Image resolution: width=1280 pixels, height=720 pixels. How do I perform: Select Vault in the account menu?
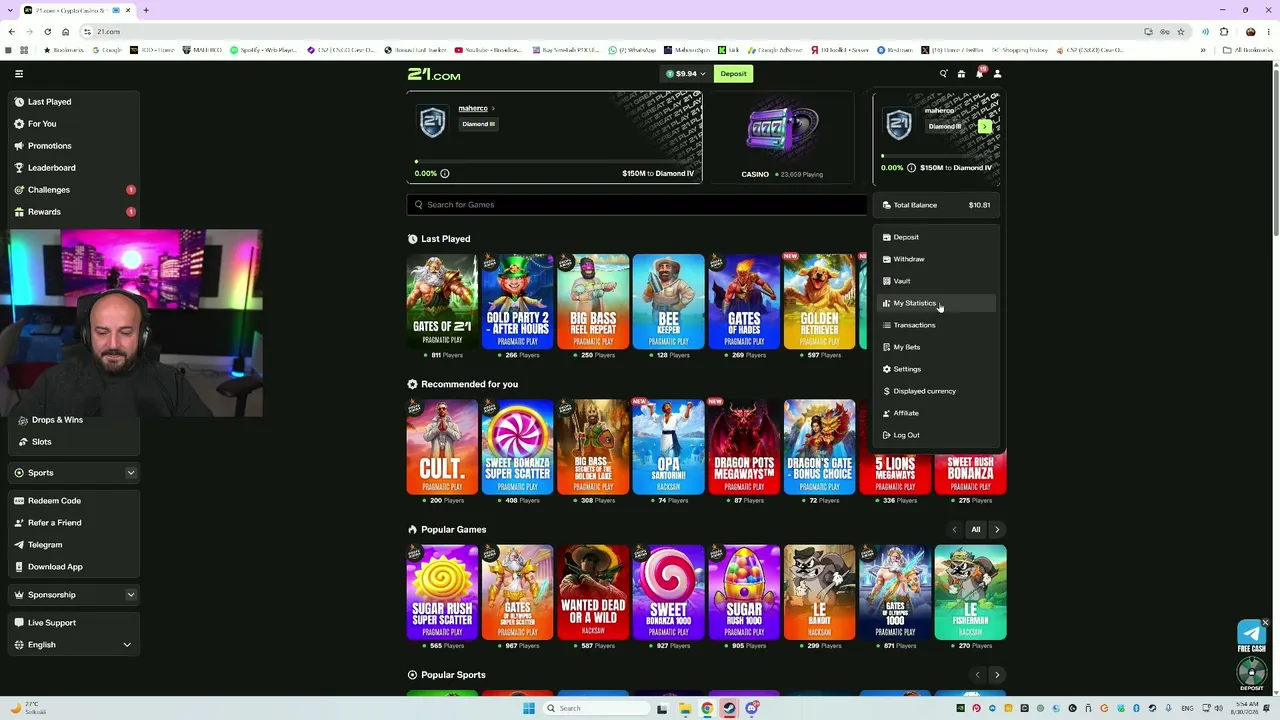937,281
